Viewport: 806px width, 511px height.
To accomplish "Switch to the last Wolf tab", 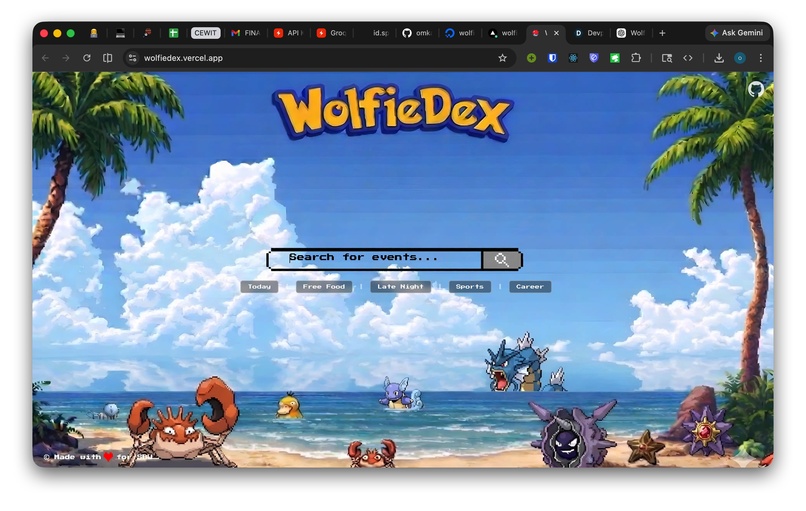I will click(631, 33).
